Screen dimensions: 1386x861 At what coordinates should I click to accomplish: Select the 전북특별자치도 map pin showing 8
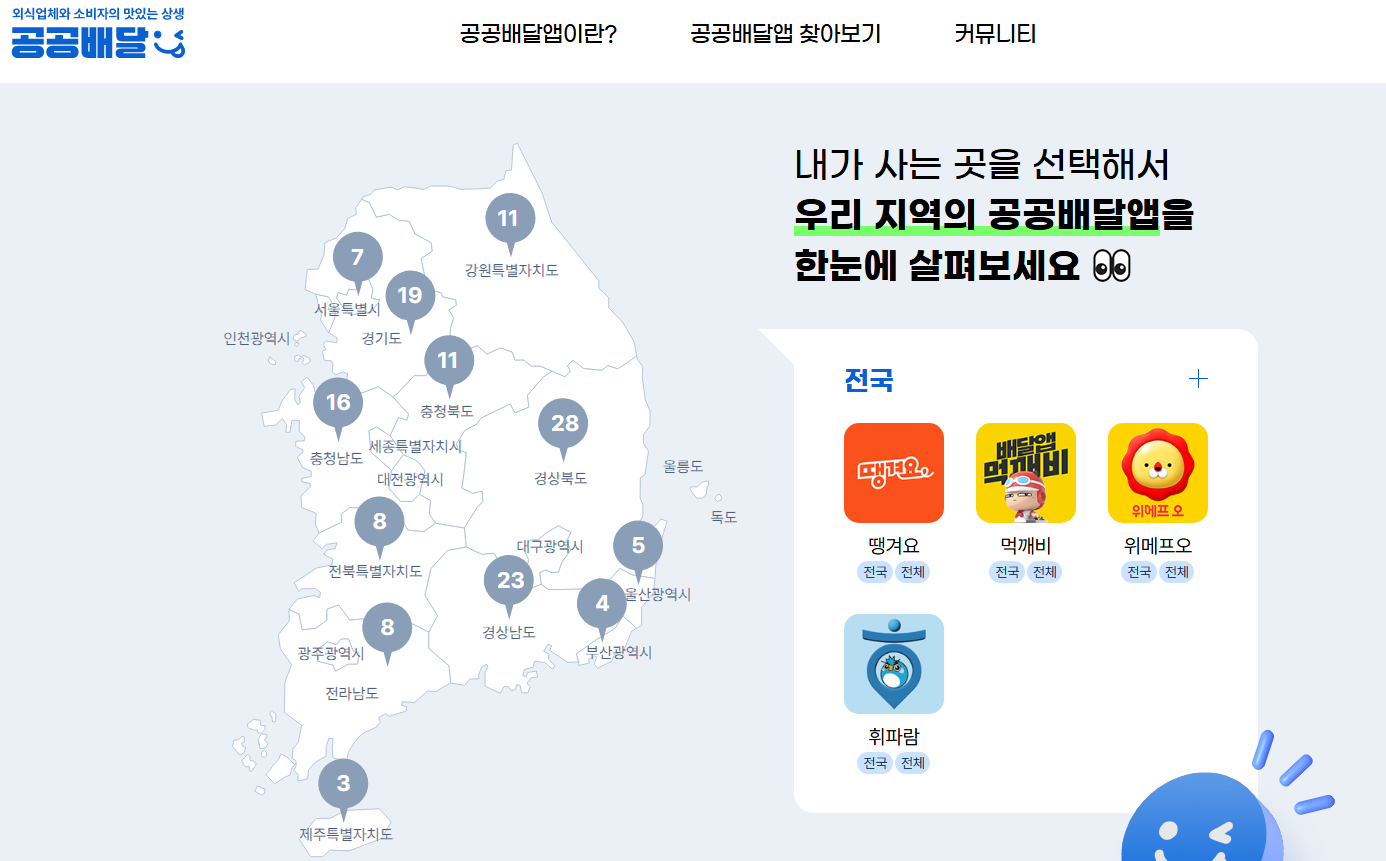pyautogui.click(x=379, y=524)
